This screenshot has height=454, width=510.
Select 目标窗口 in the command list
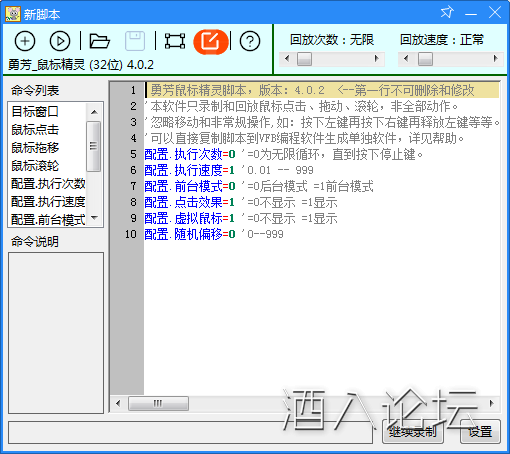coord(35,111)
